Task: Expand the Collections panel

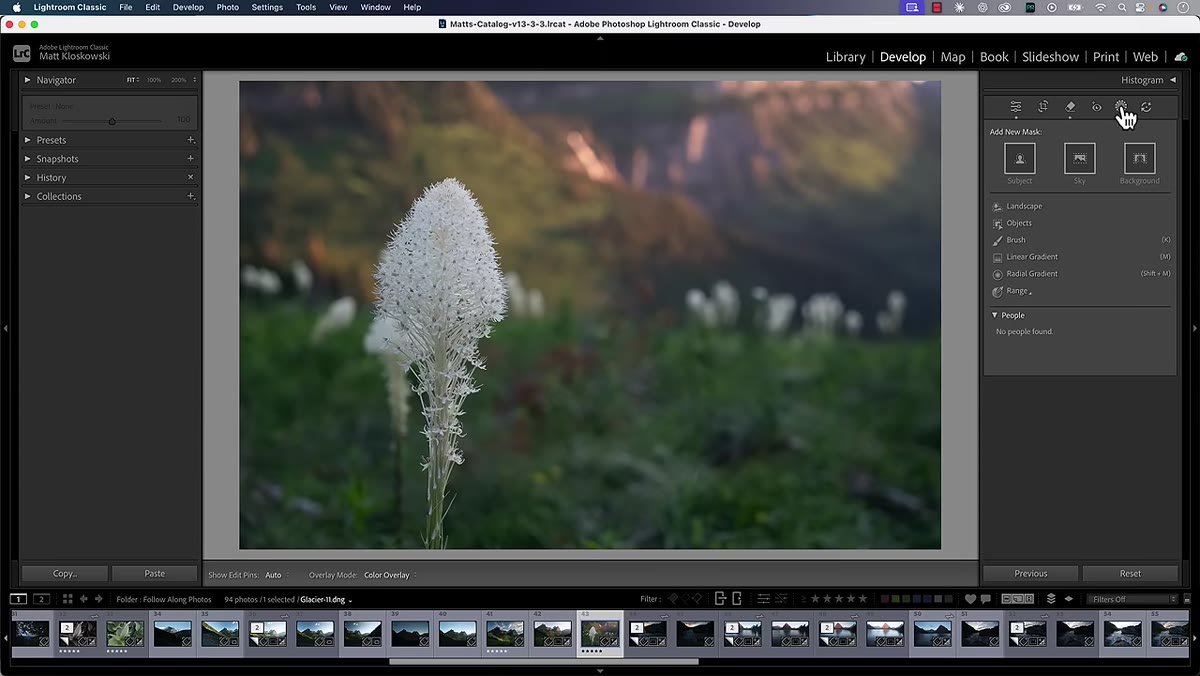Action: (x=28, y=197)
